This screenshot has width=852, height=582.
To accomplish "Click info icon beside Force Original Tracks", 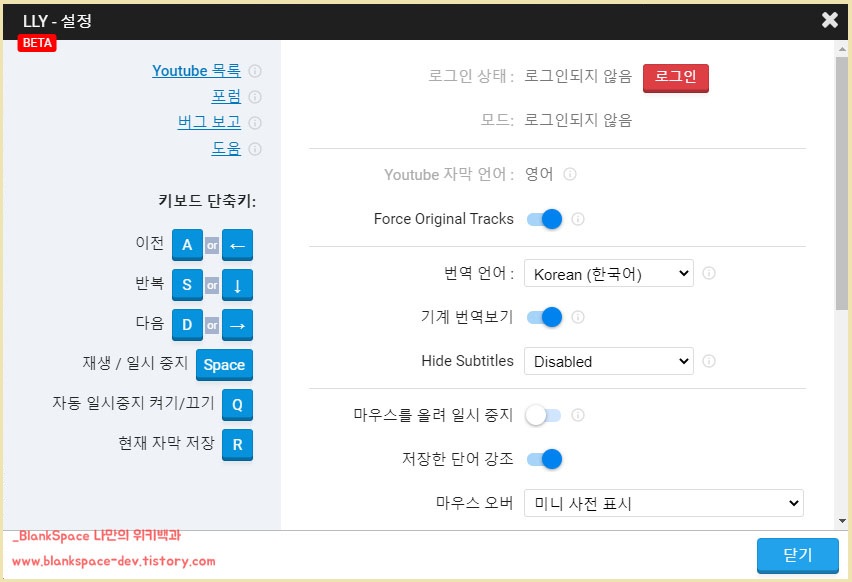I will point(578,219).
